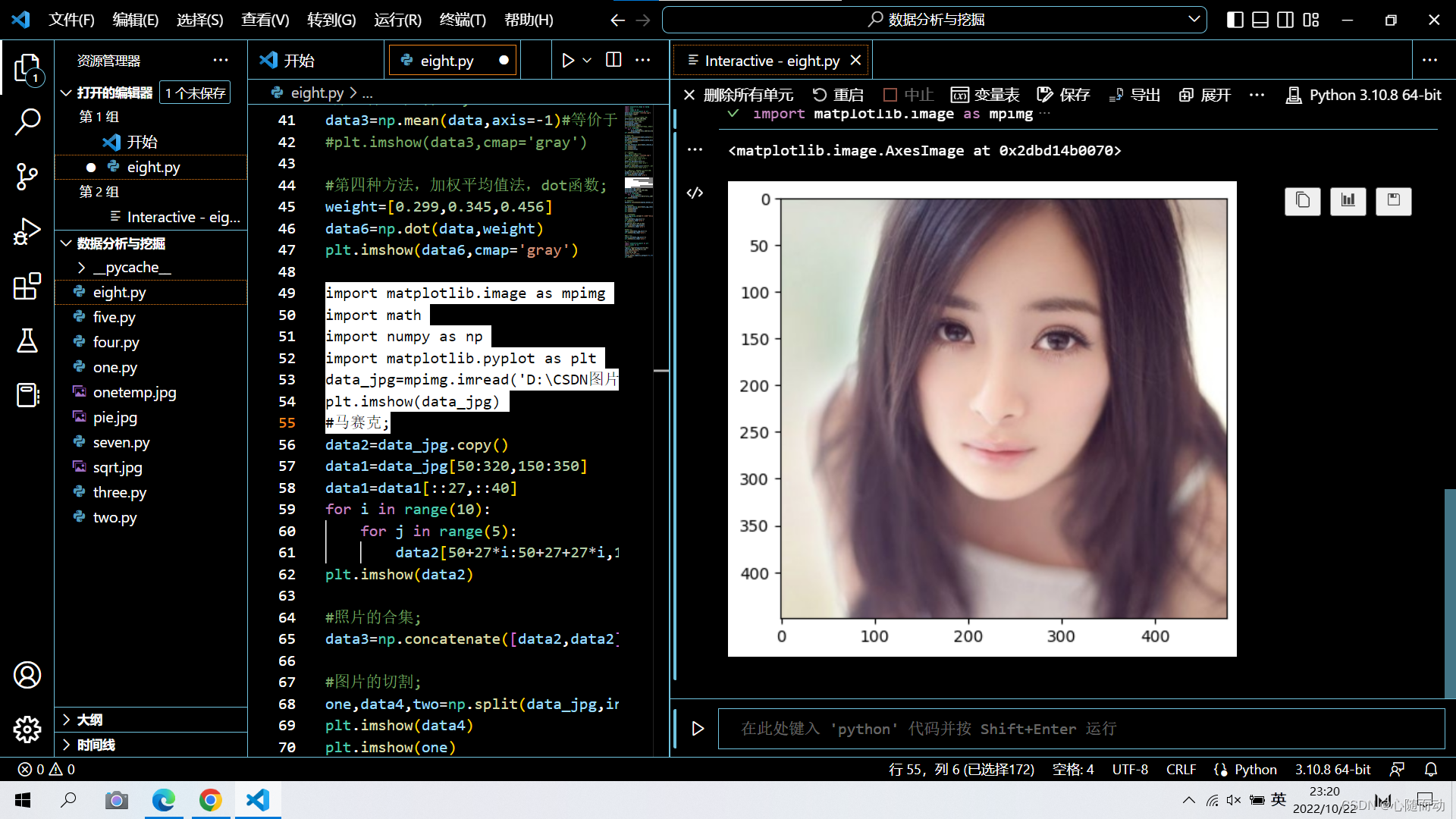The height and width of the screenshot is (819, 1456).
Task: Open the Search view in activity bar
Action: point(27,121)
